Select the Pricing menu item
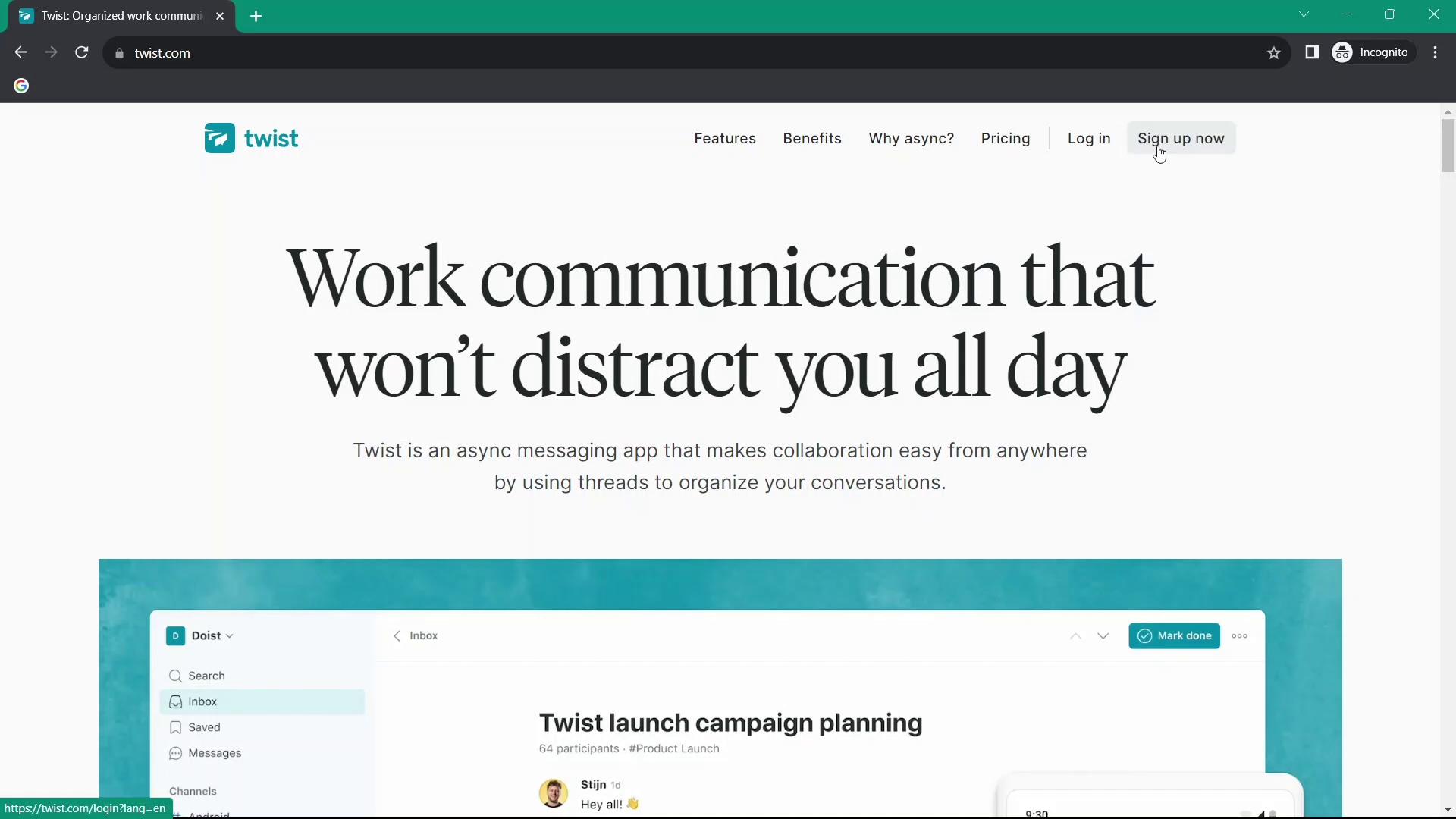 [1005, 138]
